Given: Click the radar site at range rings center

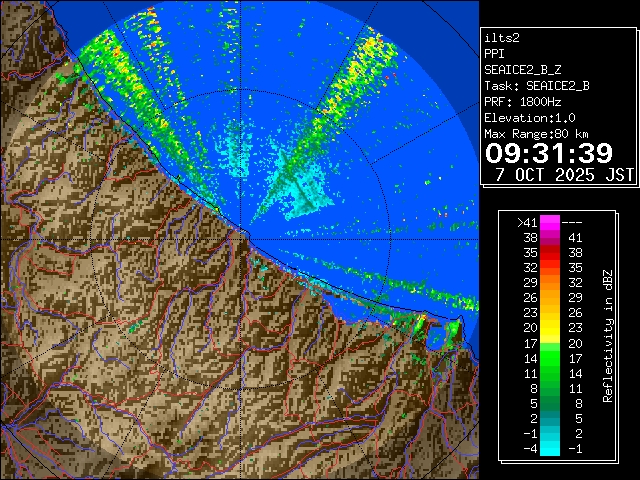Looking at the screenshot, I should [241, 229].
